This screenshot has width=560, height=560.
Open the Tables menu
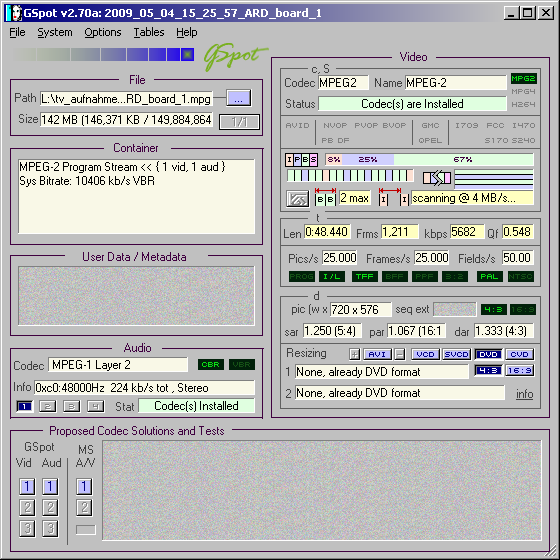point(149,32)
